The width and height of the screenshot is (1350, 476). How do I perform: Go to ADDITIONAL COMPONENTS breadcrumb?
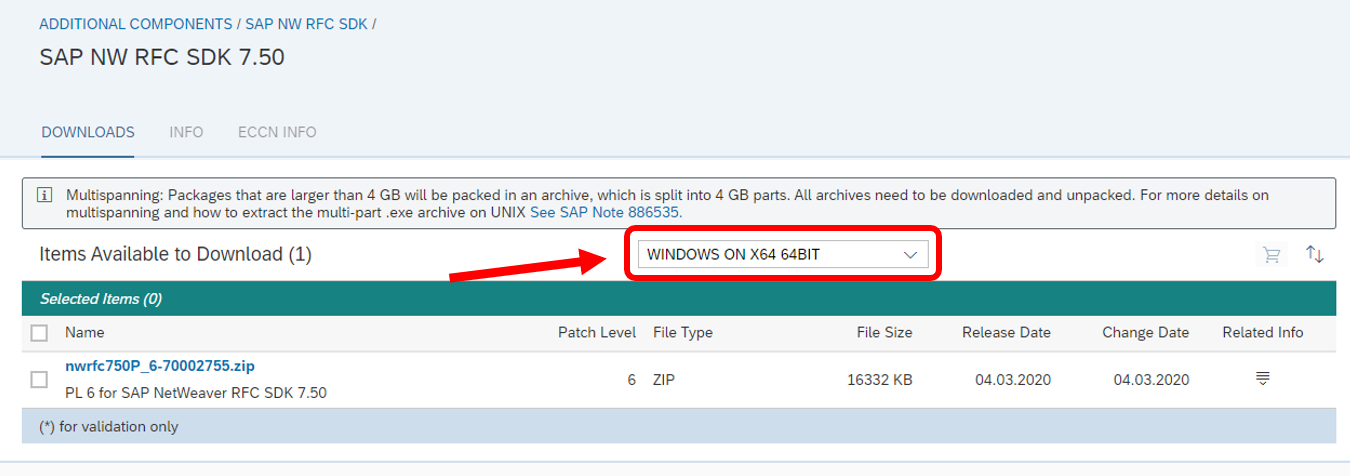pyautogui.click(x=136, y=23)
